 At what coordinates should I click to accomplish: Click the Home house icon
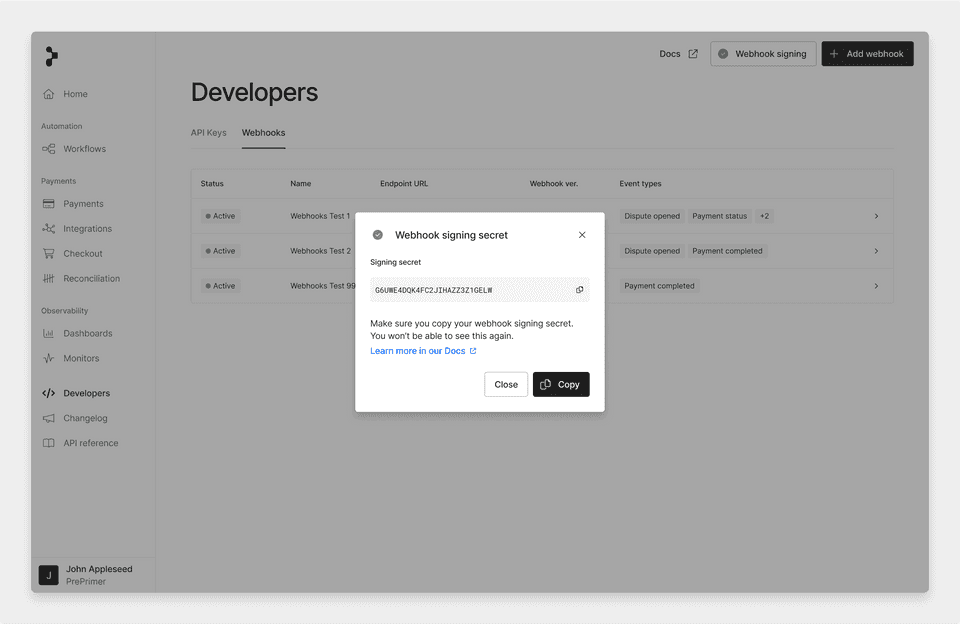coord(48,94)
